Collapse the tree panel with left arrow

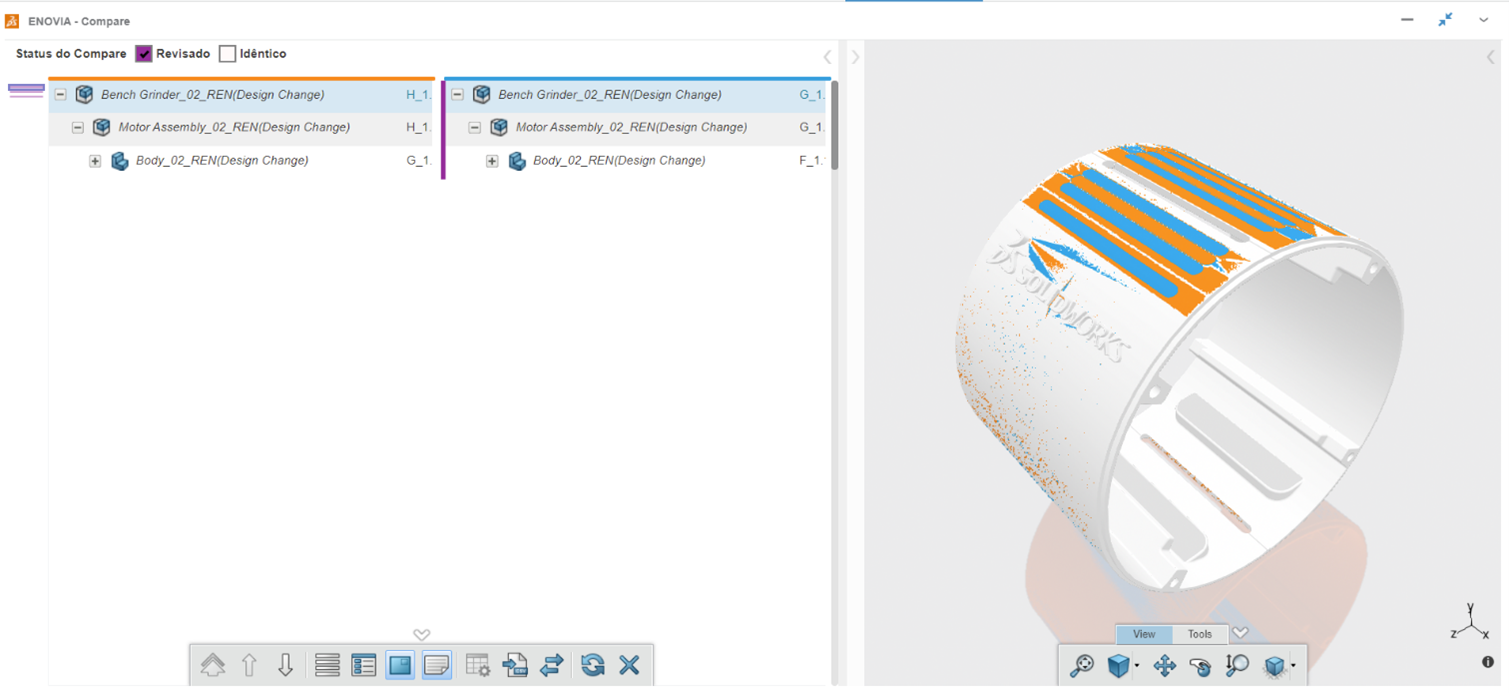(827, 57)
